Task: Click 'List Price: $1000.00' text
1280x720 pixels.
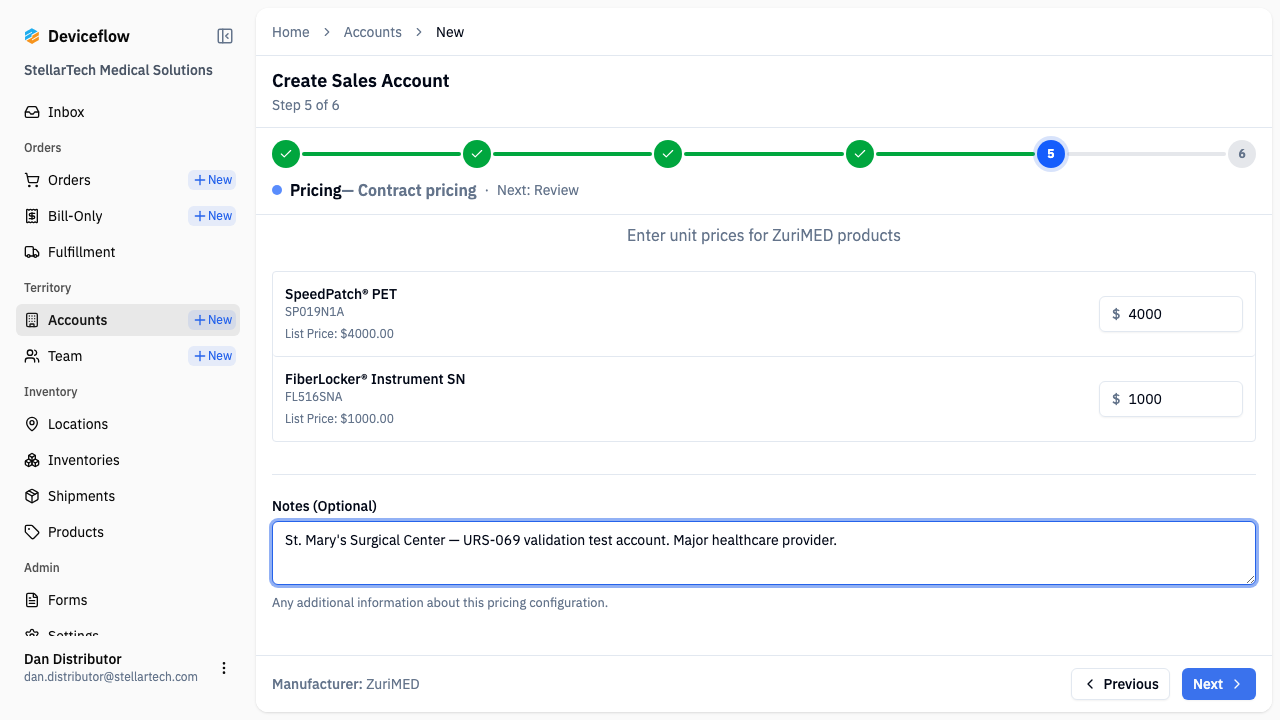Action: [x=339, y=419]
